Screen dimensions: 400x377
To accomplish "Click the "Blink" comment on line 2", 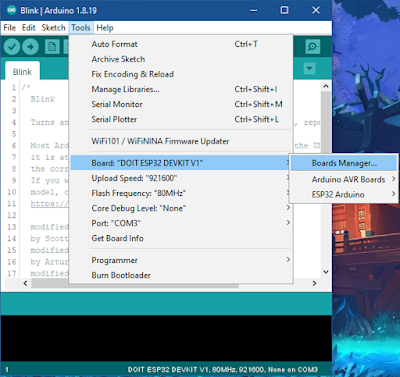I will (43, 99).
